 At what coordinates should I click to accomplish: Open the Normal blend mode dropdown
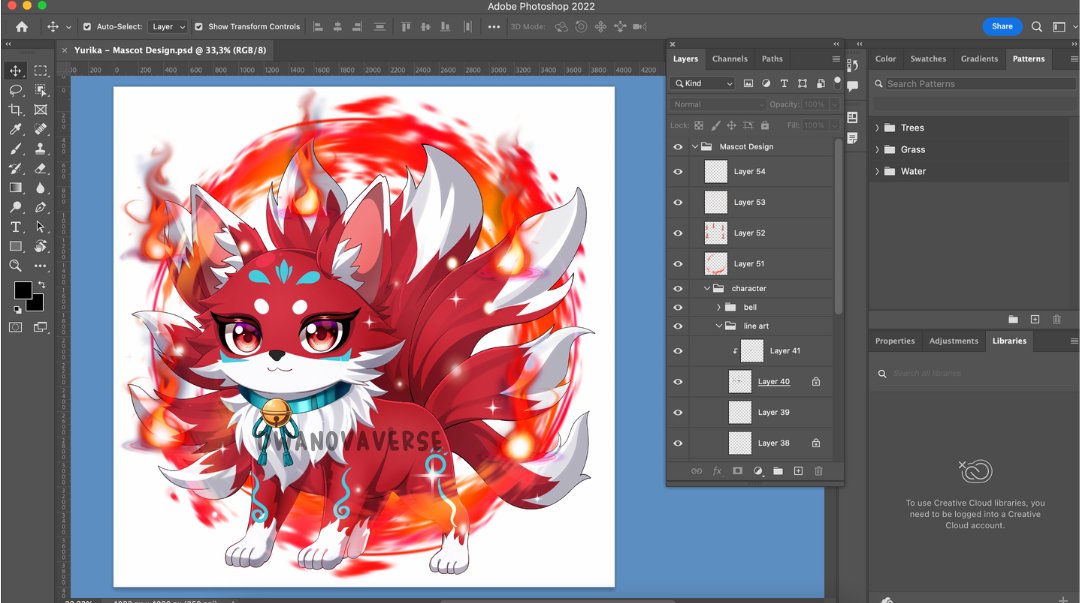coord(717,104)
